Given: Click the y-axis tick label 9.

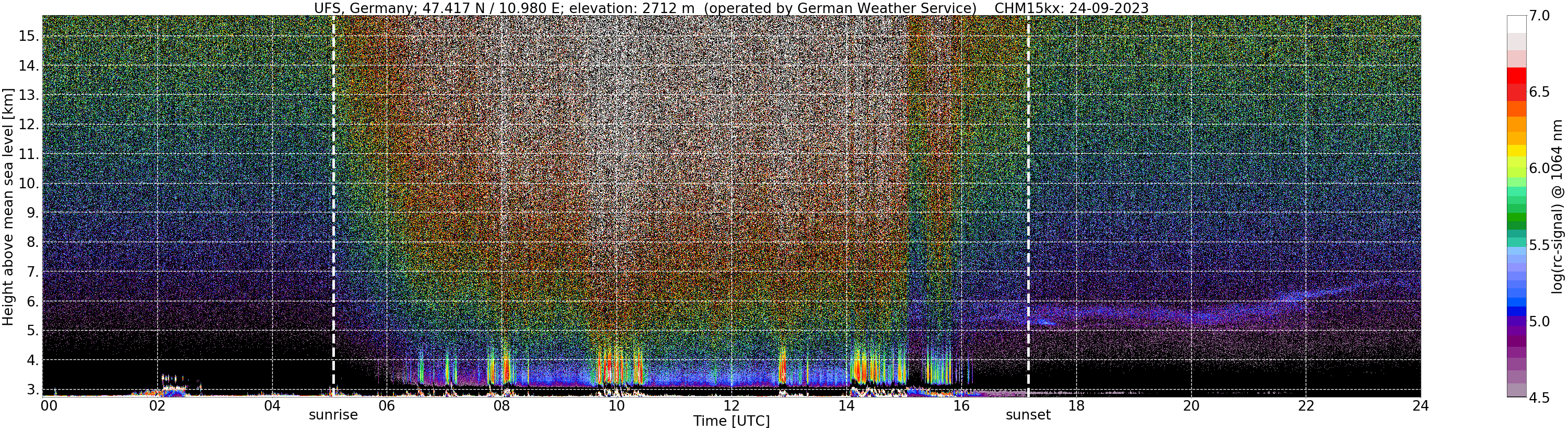Looking at the screenshot, I should [x=32, y=213].
